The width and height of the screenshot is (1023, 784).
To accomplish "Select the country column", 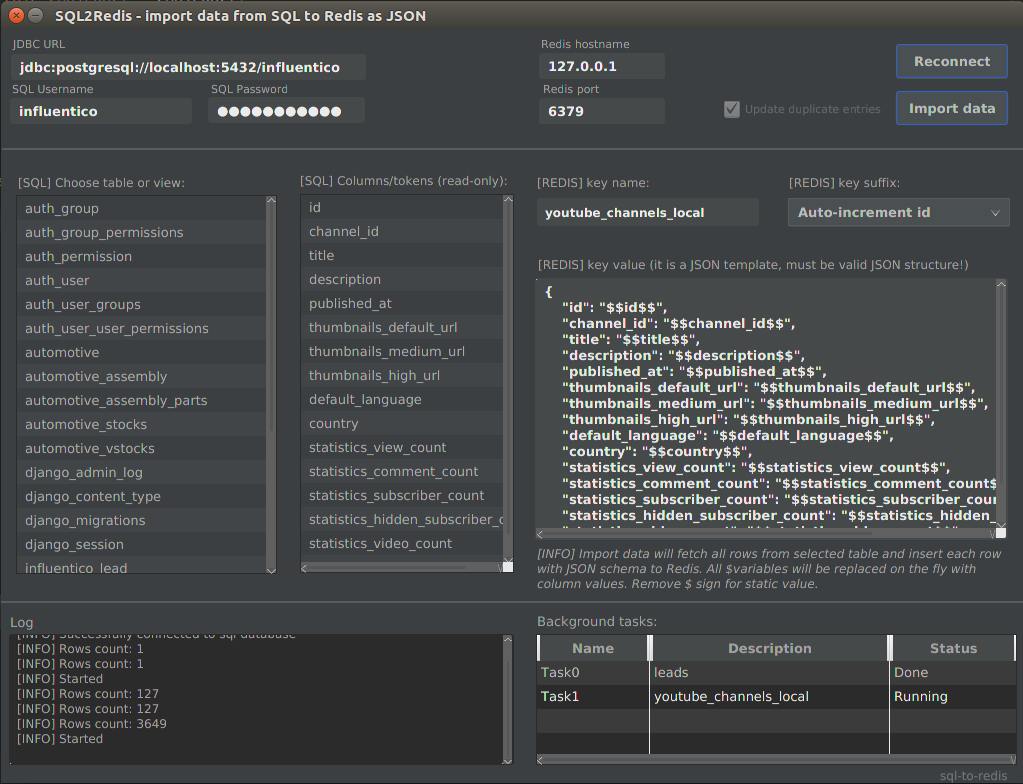I will [x=402, y=424].
